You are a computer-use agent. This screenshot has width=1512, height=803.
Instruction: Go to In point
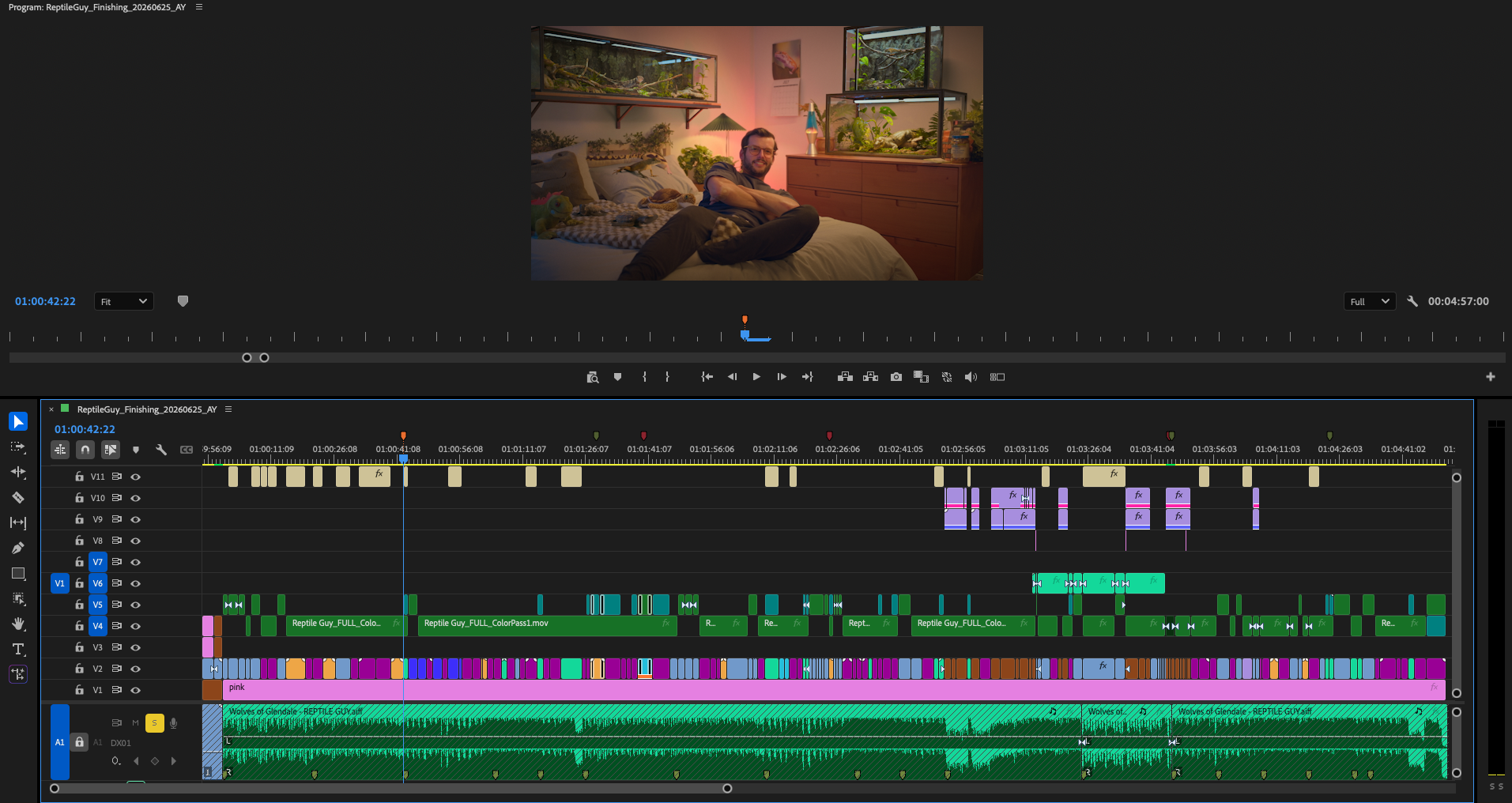point(707,377)
